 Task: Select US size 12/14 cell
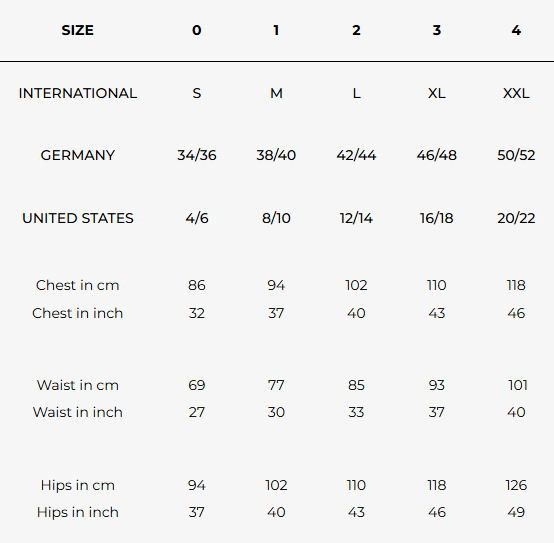356,218
